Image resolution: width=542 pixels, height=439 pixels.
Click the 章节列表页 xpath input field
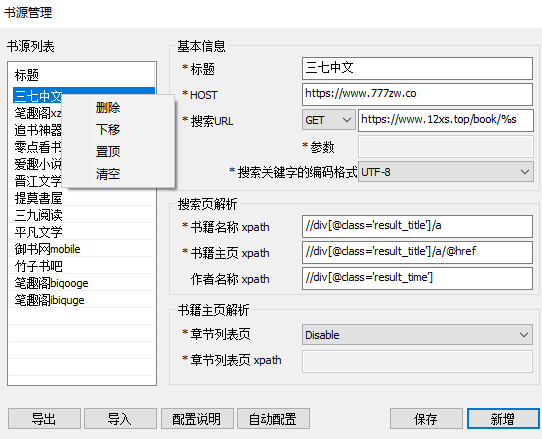point(417,361)
